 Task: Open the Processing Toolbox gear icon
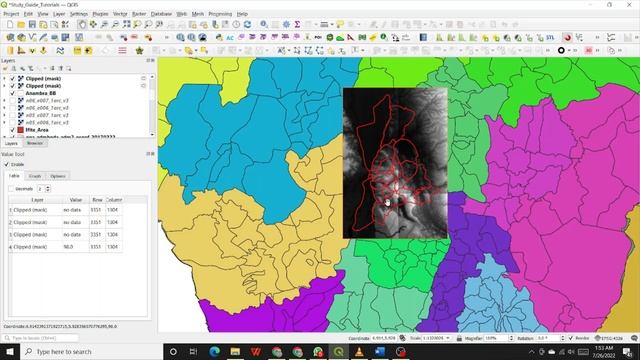(287, 24)
